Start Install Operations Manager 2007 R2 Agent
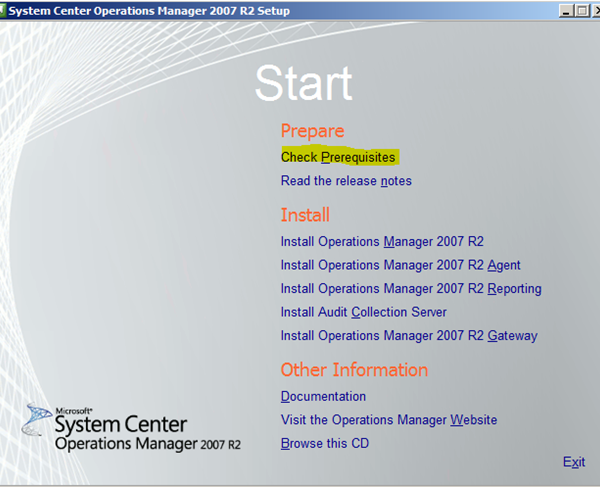Viewport: 600px width, 487px height. coord(400,265)
